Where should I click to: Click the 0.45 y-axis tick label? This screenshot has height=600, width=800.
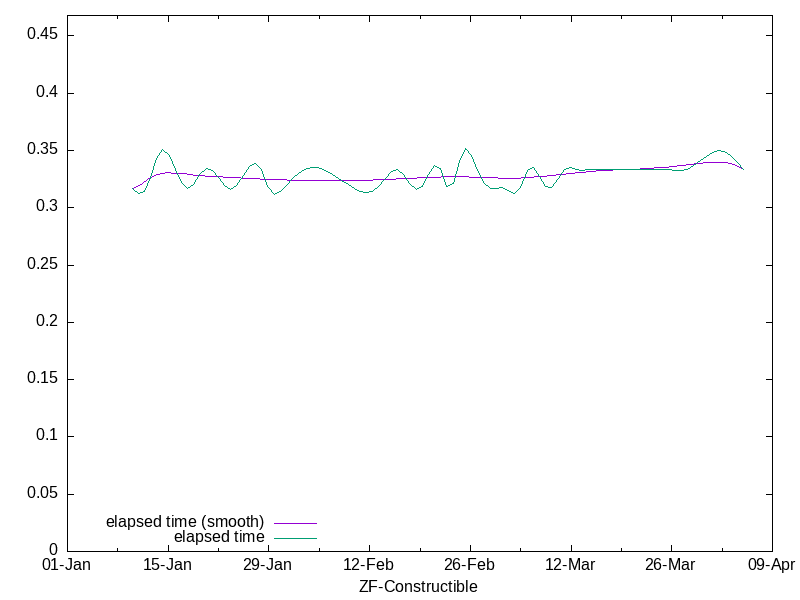tap(40, 35)
